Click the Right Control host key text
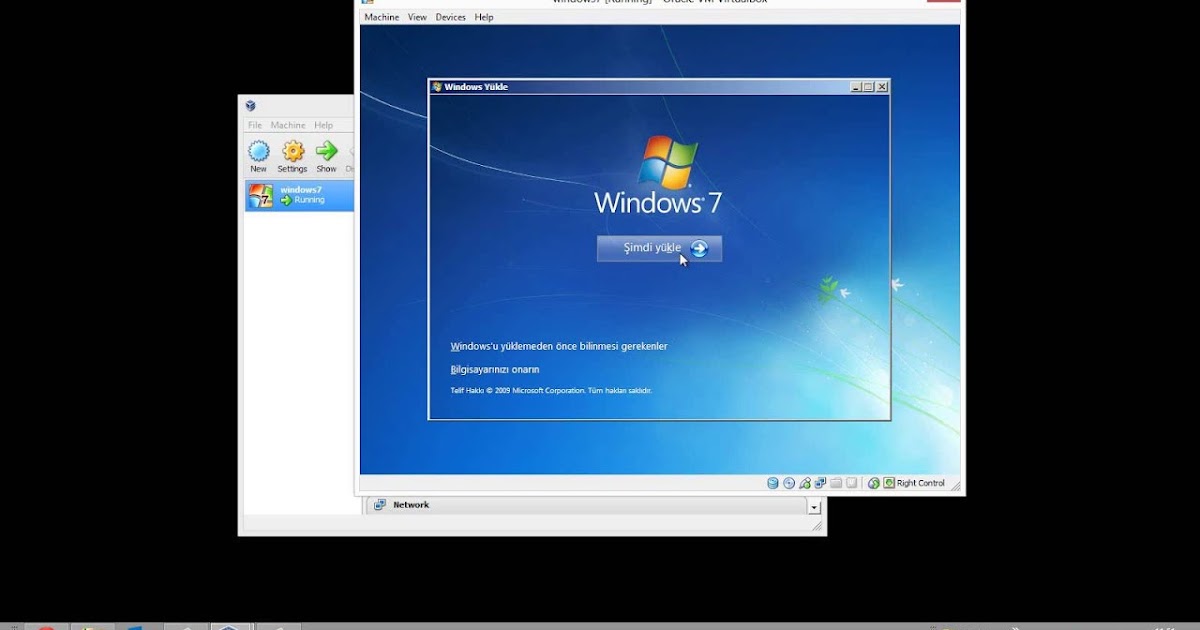Screen dimensions: 1200x630 (x=920, y=483)
